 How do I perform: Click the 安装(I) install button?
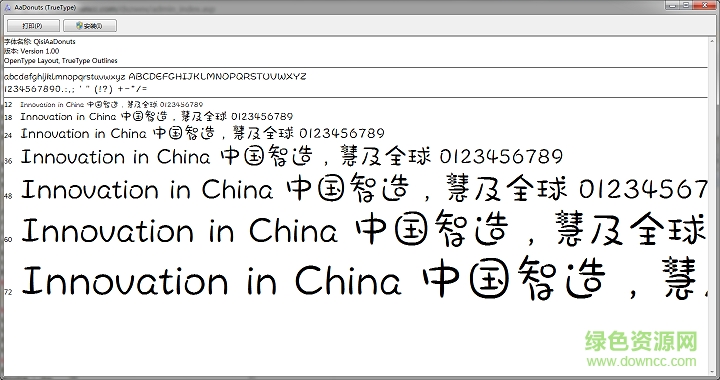[x=90, y=26]
